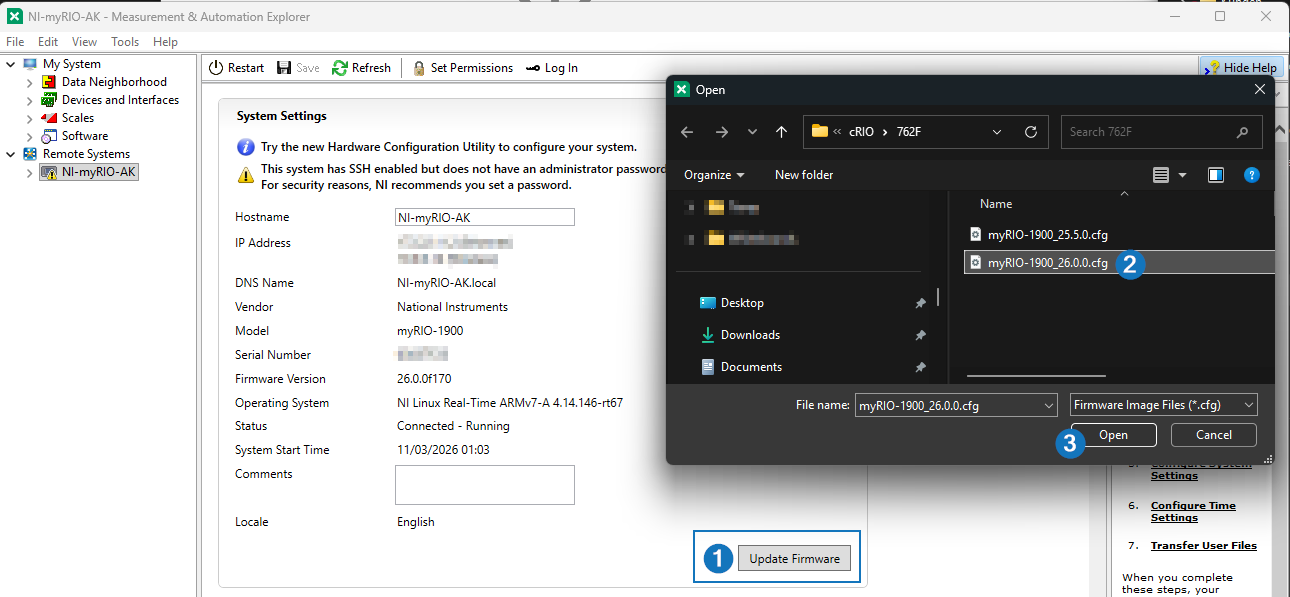Click the Refresh toolbar icon
This screenshot has width=1290, height=597.
pos(340,68)
